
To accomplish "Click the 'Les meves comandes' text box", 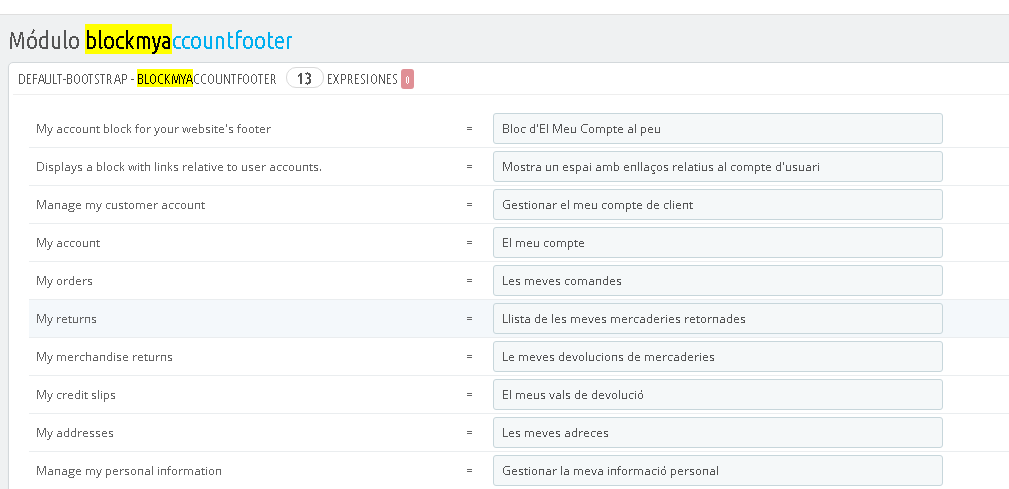I will [717, 281].
